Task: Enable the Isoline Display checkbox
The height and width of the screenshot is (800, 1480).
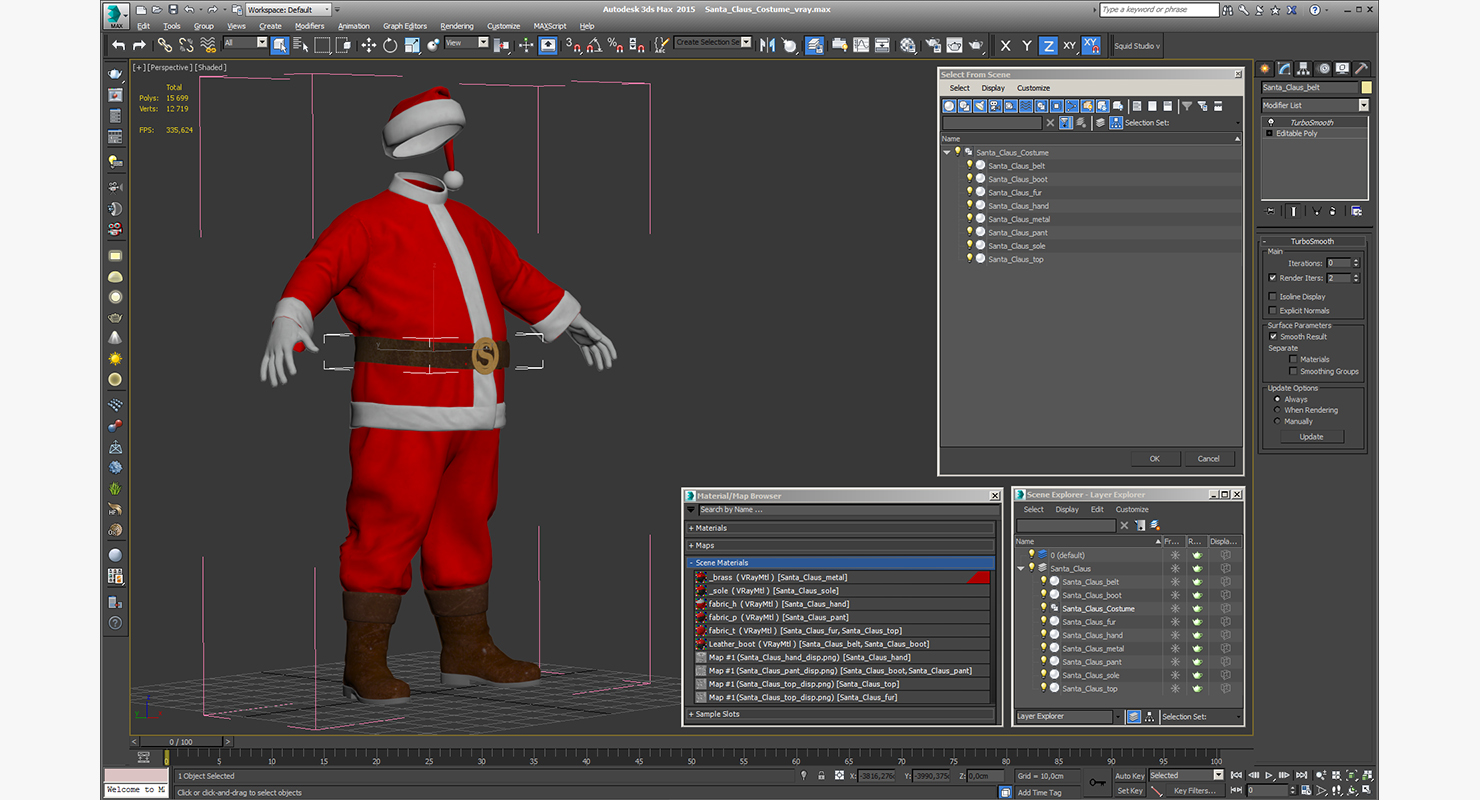Action: tap(1272, 296)
